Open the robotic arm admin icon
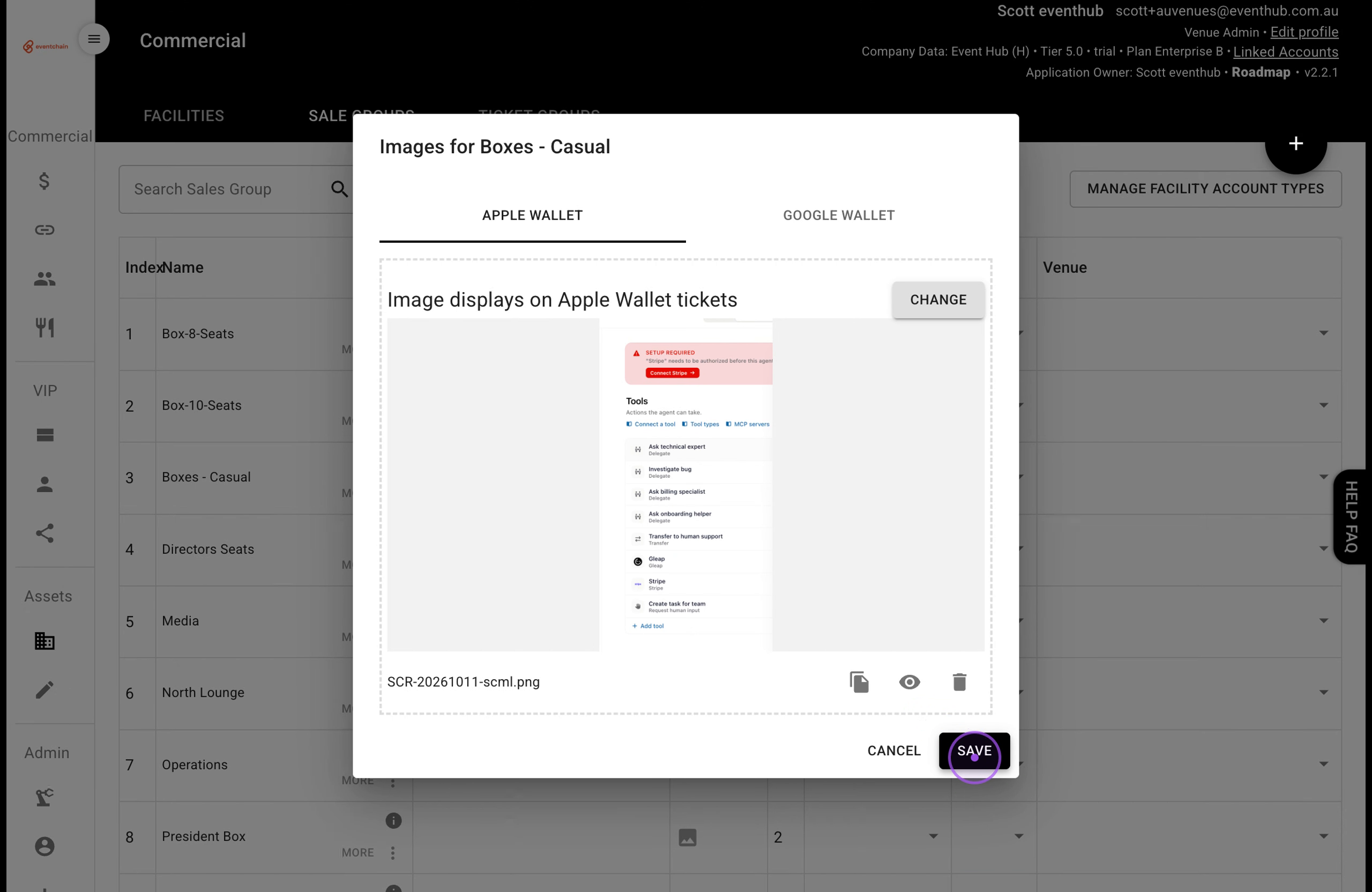Image resolution: width=1372 pixels, height=892 pixels. click(x=44, y=798)
